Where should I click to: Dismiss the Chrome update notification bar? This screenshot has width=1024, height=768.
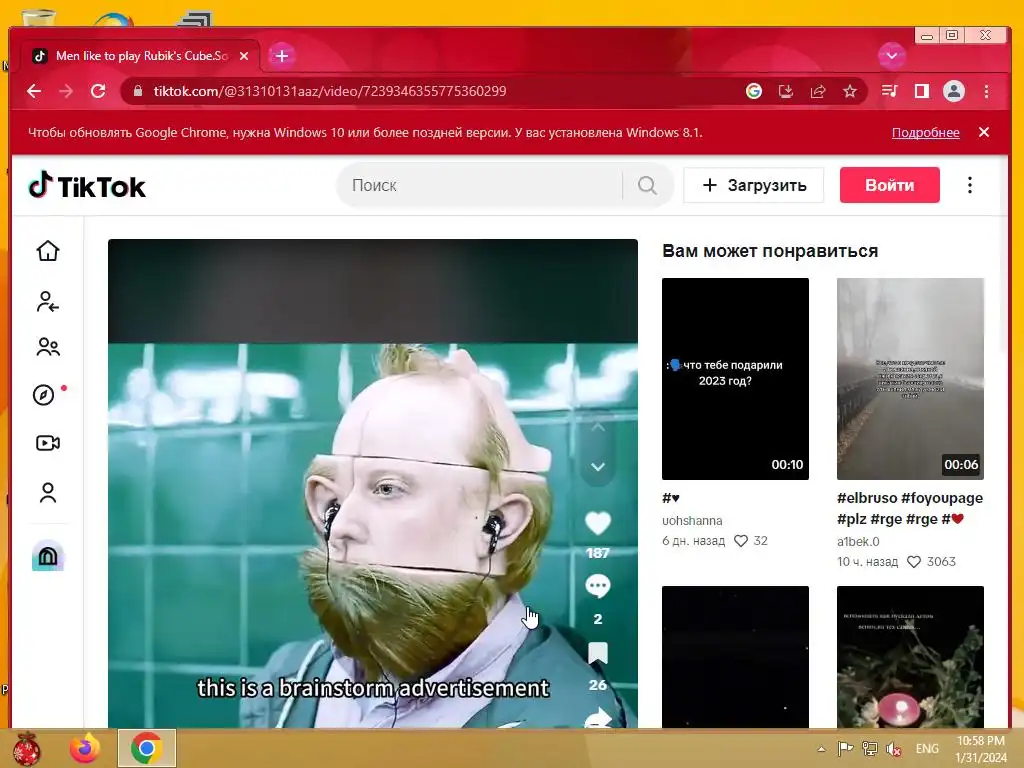coord(984,133)
